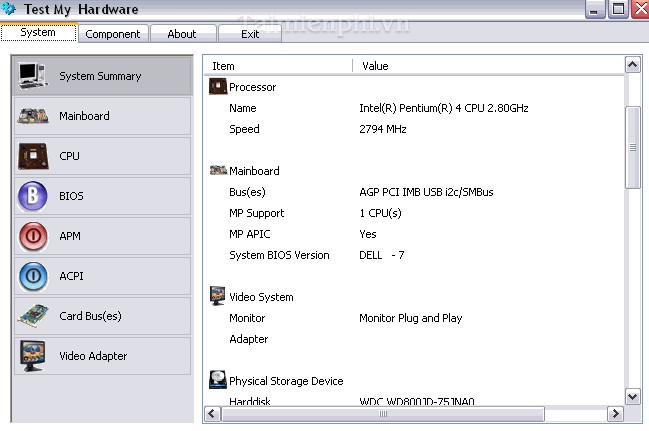
Task: Click the red APM power icon
Action: point(33,236)
